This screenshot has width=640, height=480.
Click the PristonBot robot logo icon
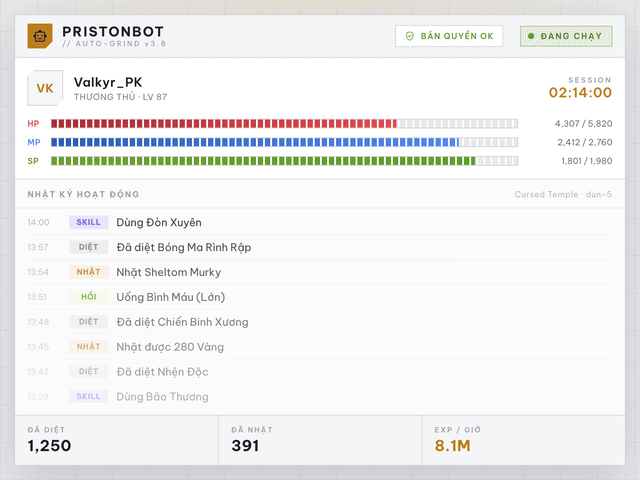40,36
